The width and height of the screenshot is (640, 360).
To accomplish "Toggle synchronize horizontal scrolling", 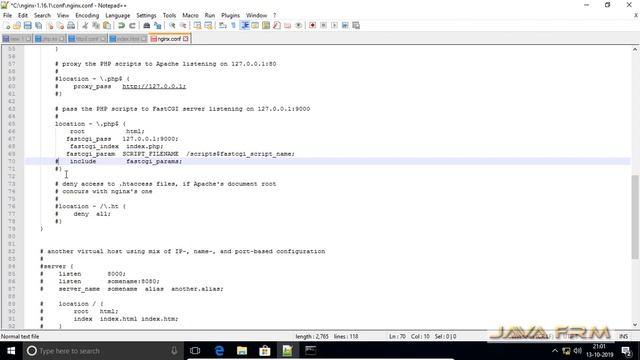I will (208, 25).
